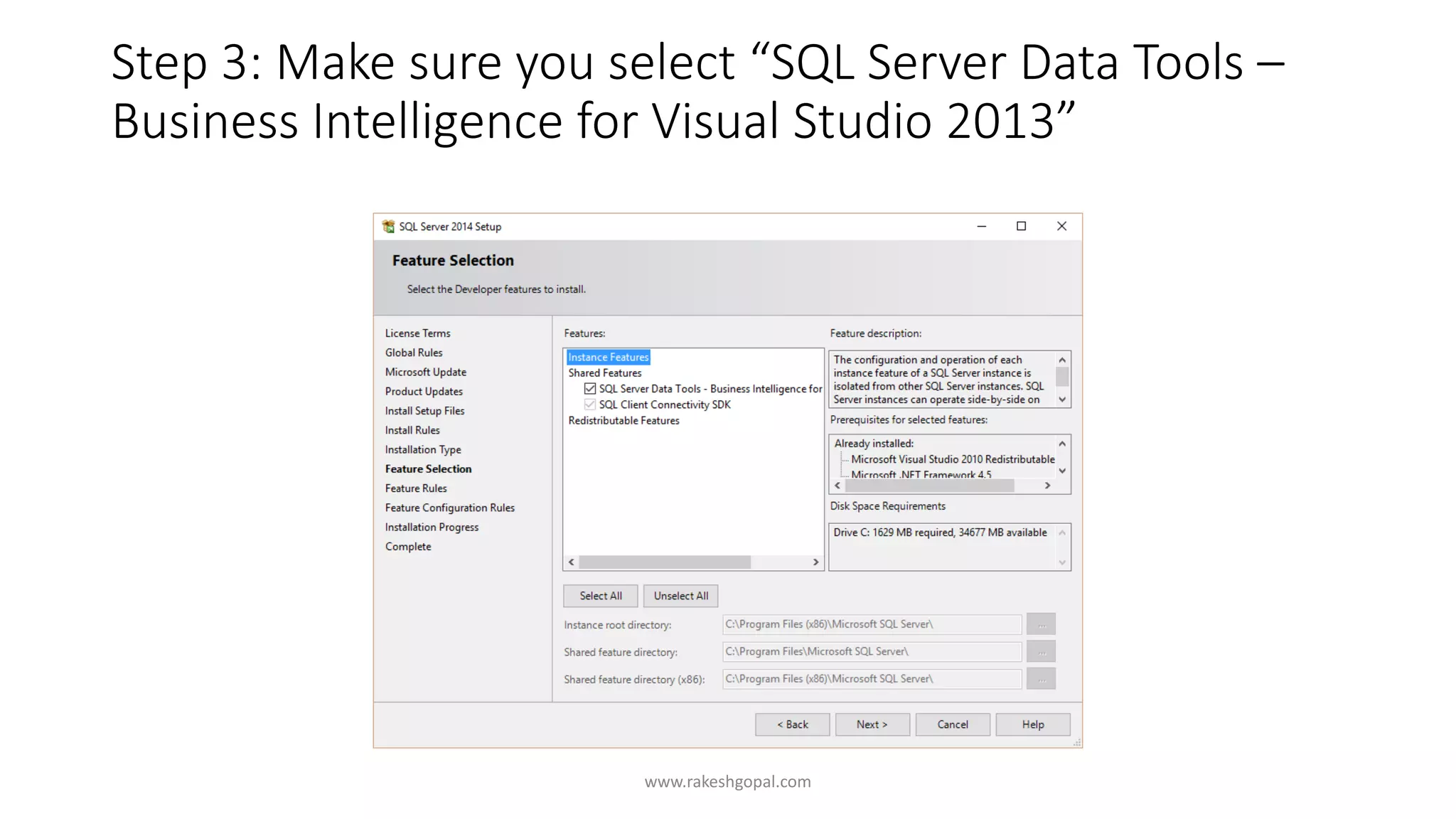Open Installation Type step in sidebar
The height and width of the screenshot is (819, 1456).
(x=423, y=449)
